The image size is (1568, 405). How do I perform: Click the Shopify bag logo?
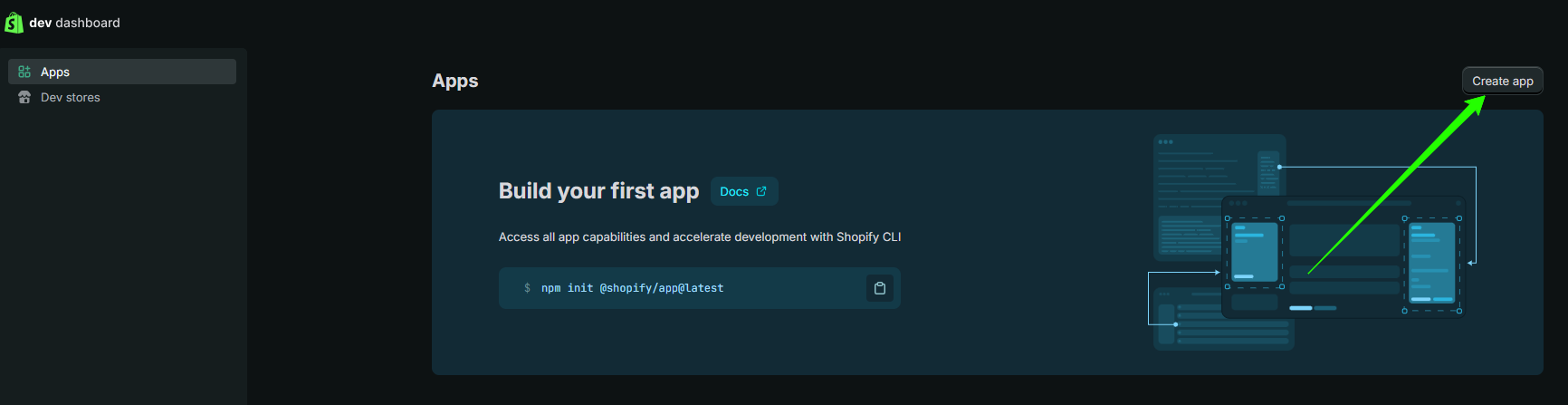[x=14, y=23]
